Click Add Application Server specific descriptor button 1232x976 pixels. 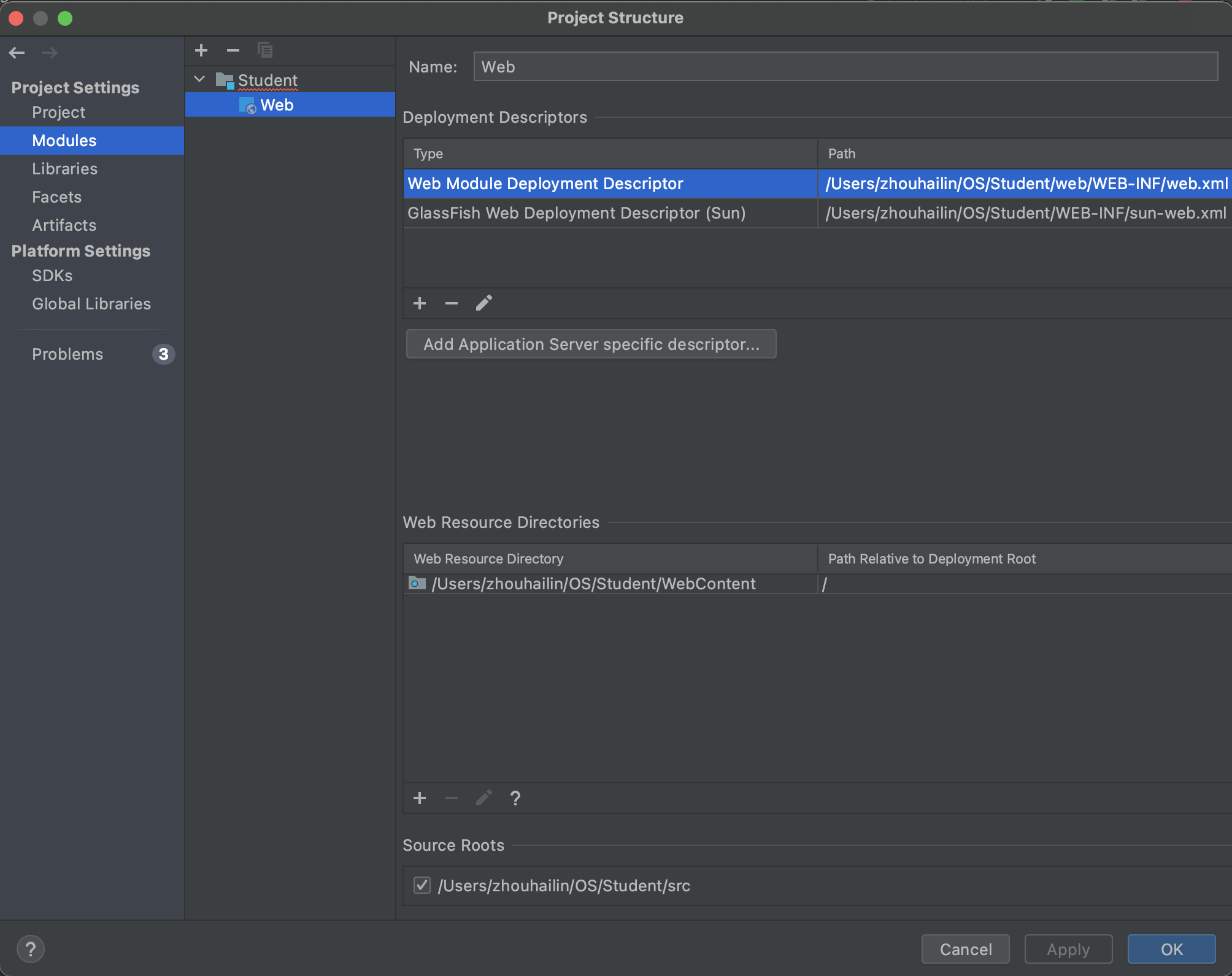[x=591, y=344]
